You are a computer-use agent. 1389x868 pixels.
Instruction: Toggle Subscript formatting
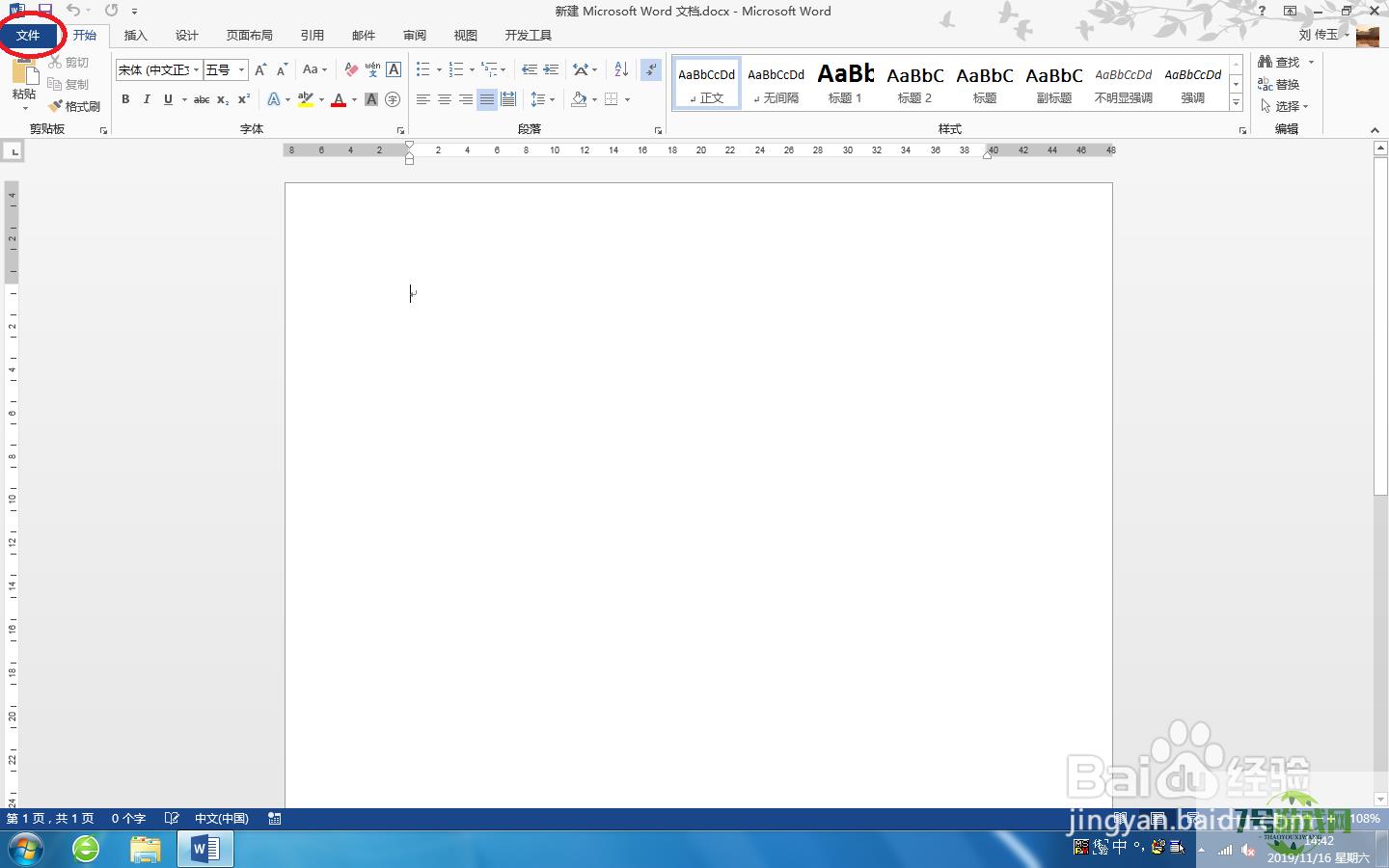tap(223, 99)
